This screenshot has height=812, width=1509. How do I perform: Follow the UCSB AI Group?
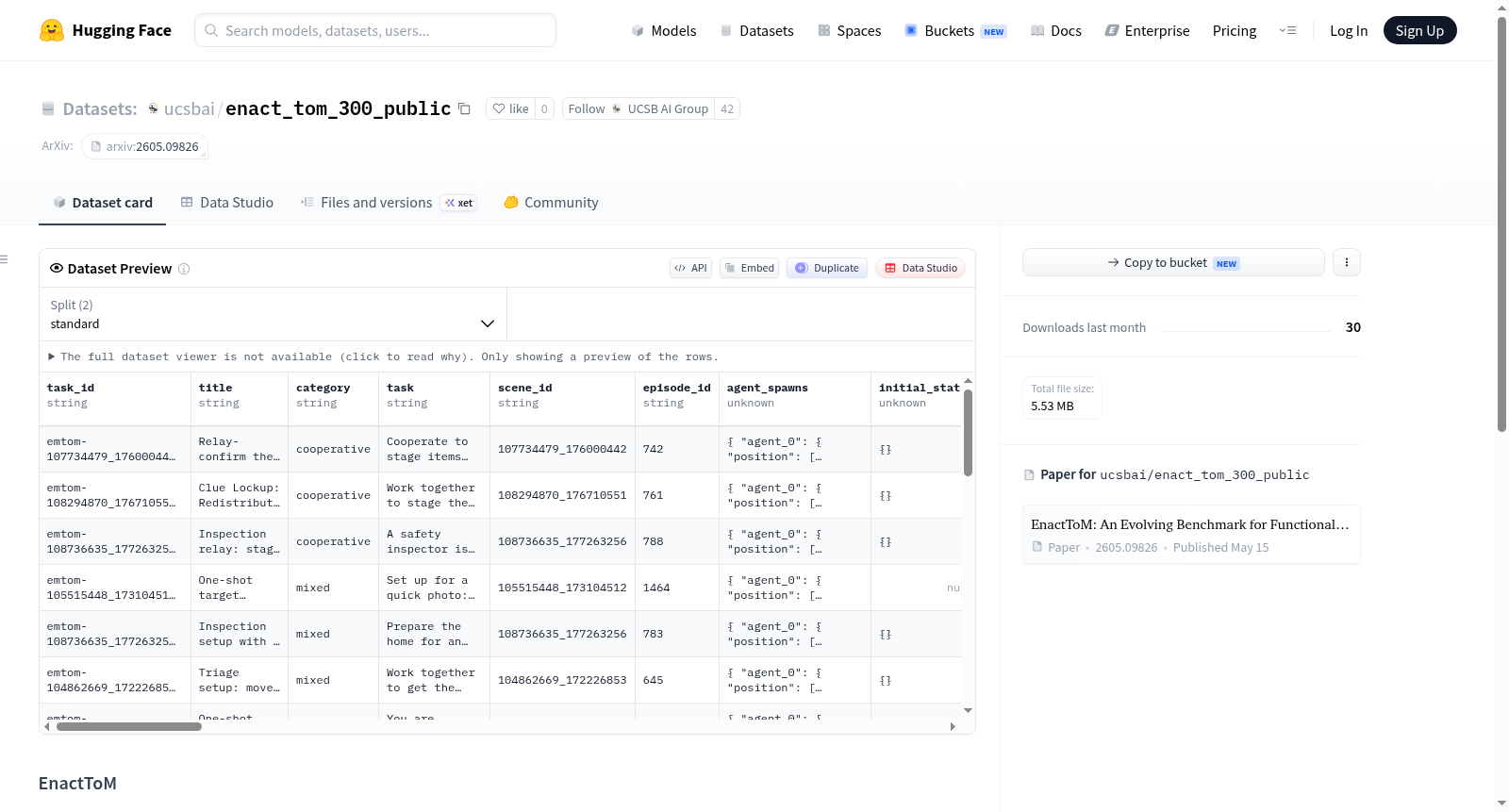(x=638, y=108)
